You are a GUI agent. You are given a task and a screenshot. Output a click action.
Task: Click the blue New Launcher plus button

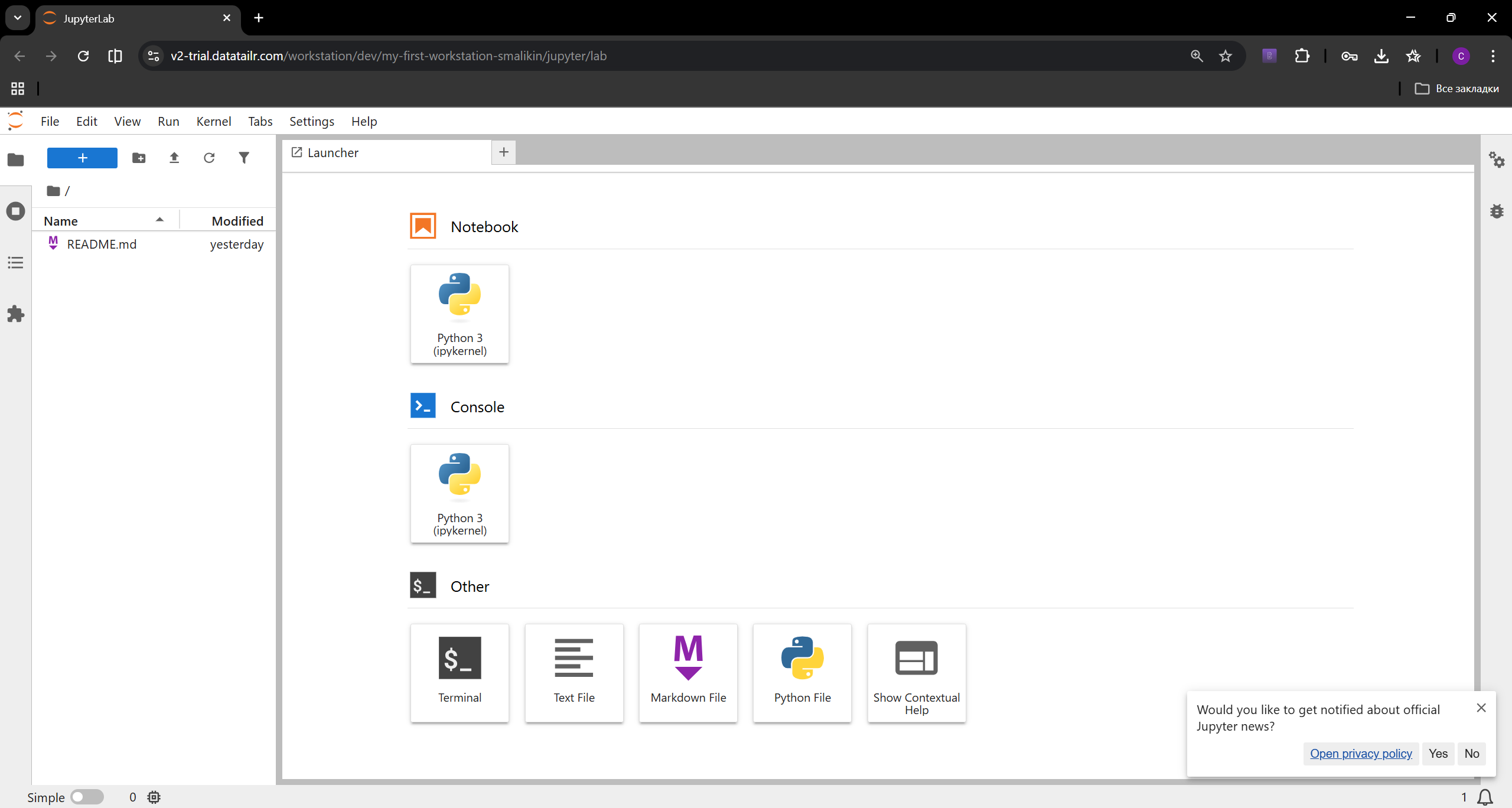coord(82,158)
